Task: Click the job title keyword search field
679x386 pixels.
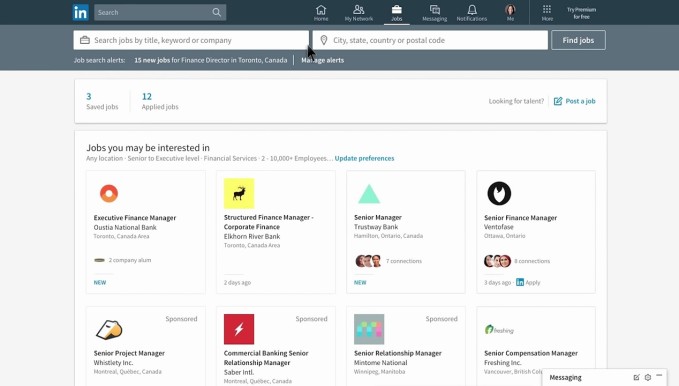Action: pyautogui.click(x=191, y=40)
